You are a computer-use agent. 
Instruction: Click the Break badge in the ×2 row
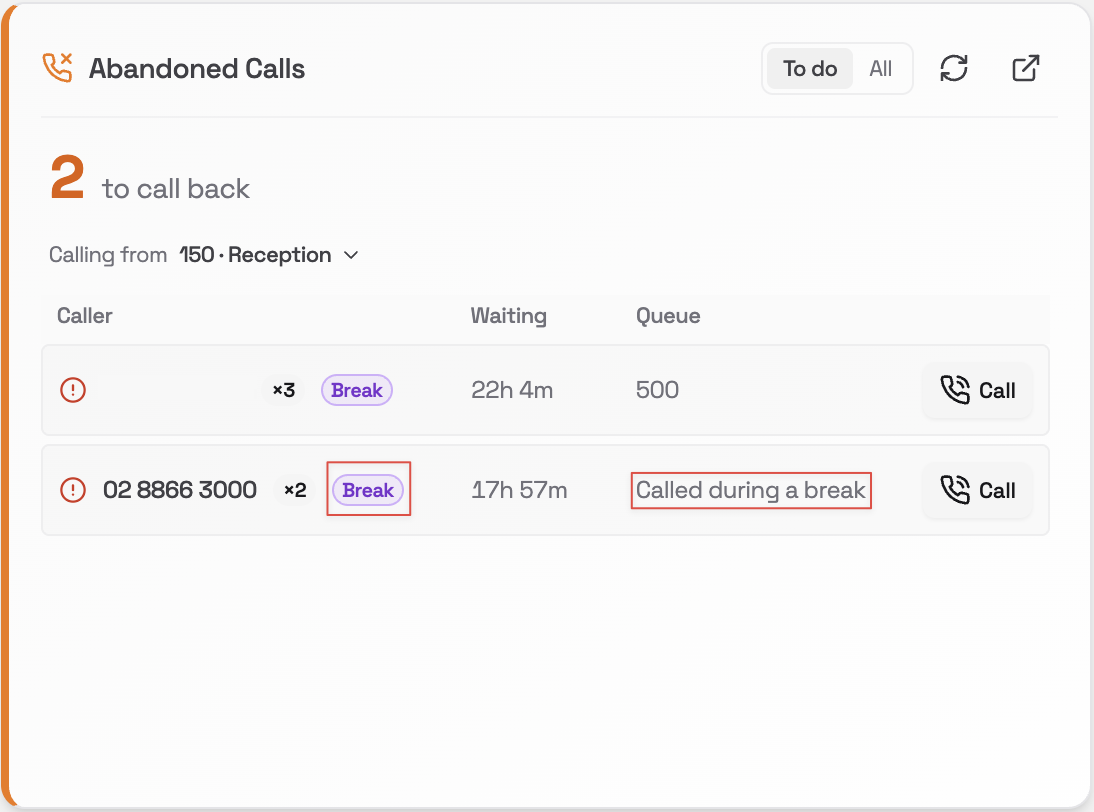[x=368, y=490]
